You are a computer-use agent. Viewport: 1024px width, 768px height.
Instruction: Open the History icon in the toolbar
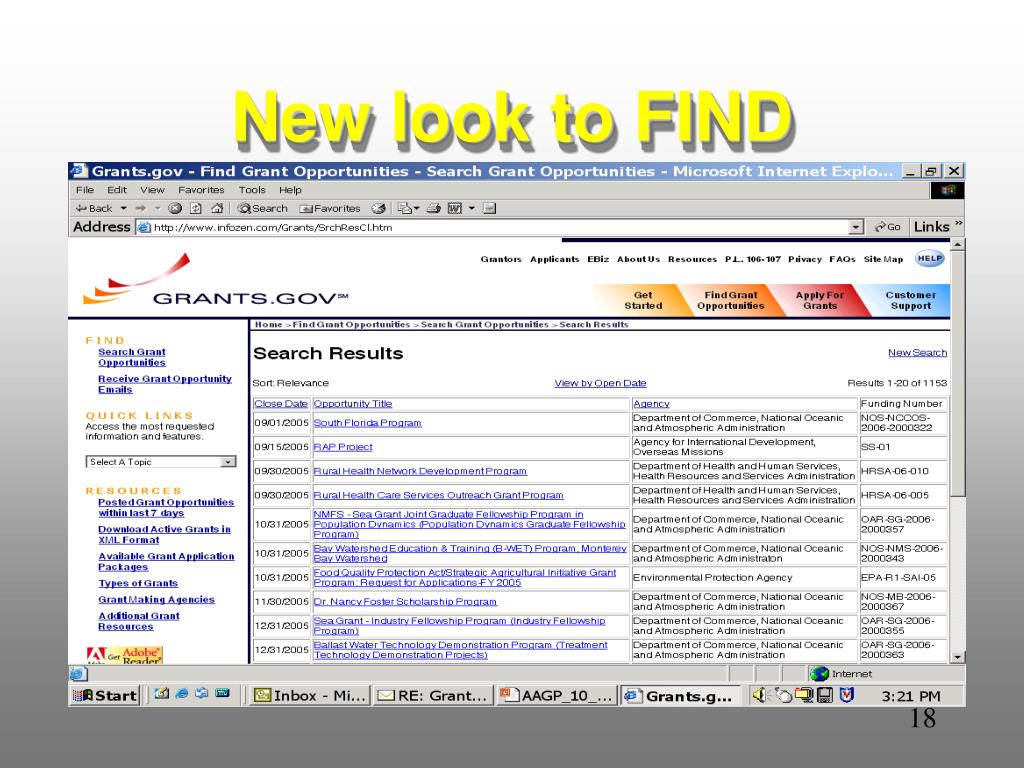(x=378, y=208)
